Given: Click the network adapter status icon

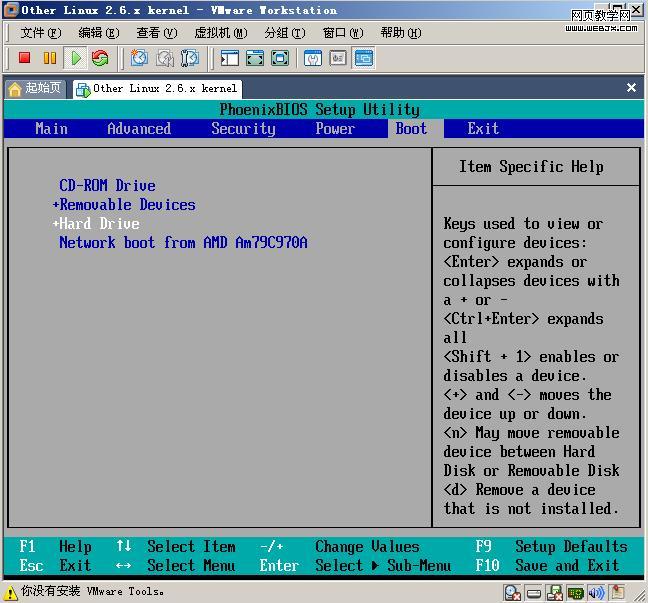Looking at the screenshot, I should [x=575, y=593].
